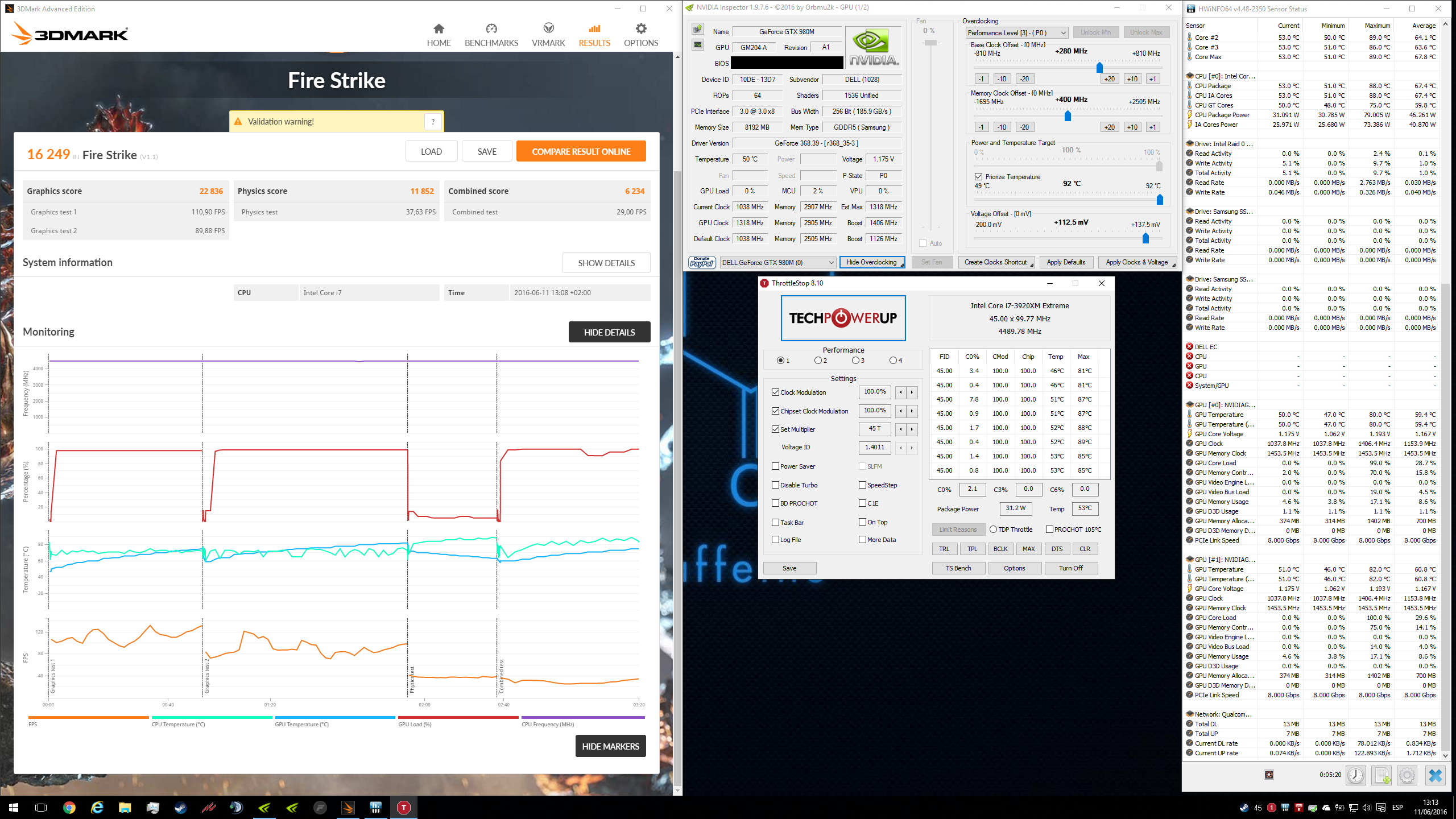
Task: Click Compare Result Online button
Action: [x=581, y=152]
